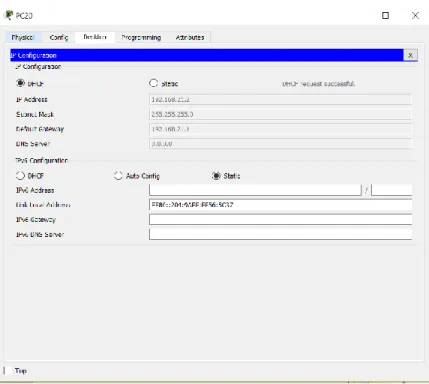
Task: Toggle the Top checkbox
Action: (8, 370)
